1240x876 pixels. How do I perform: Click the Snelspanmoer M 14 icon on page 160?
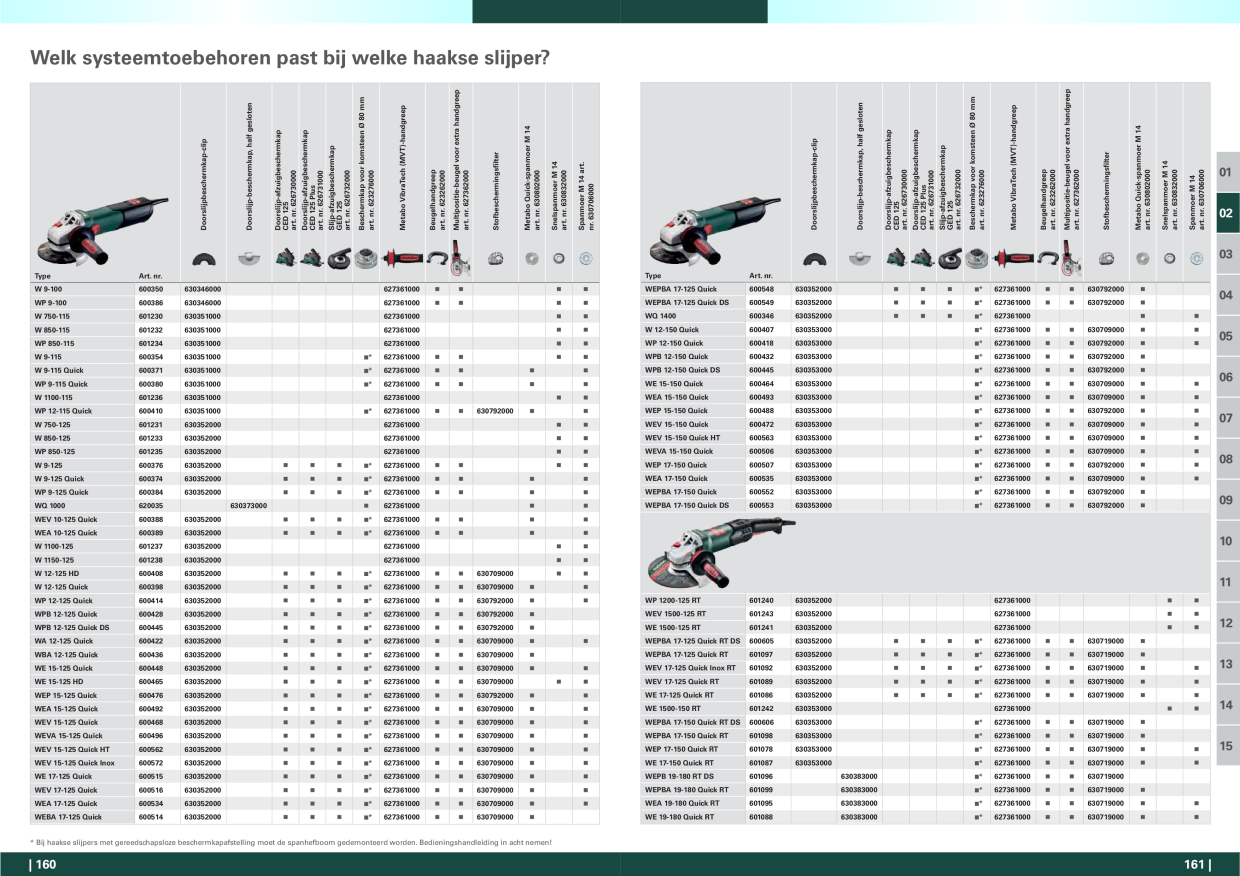point(559,259)
